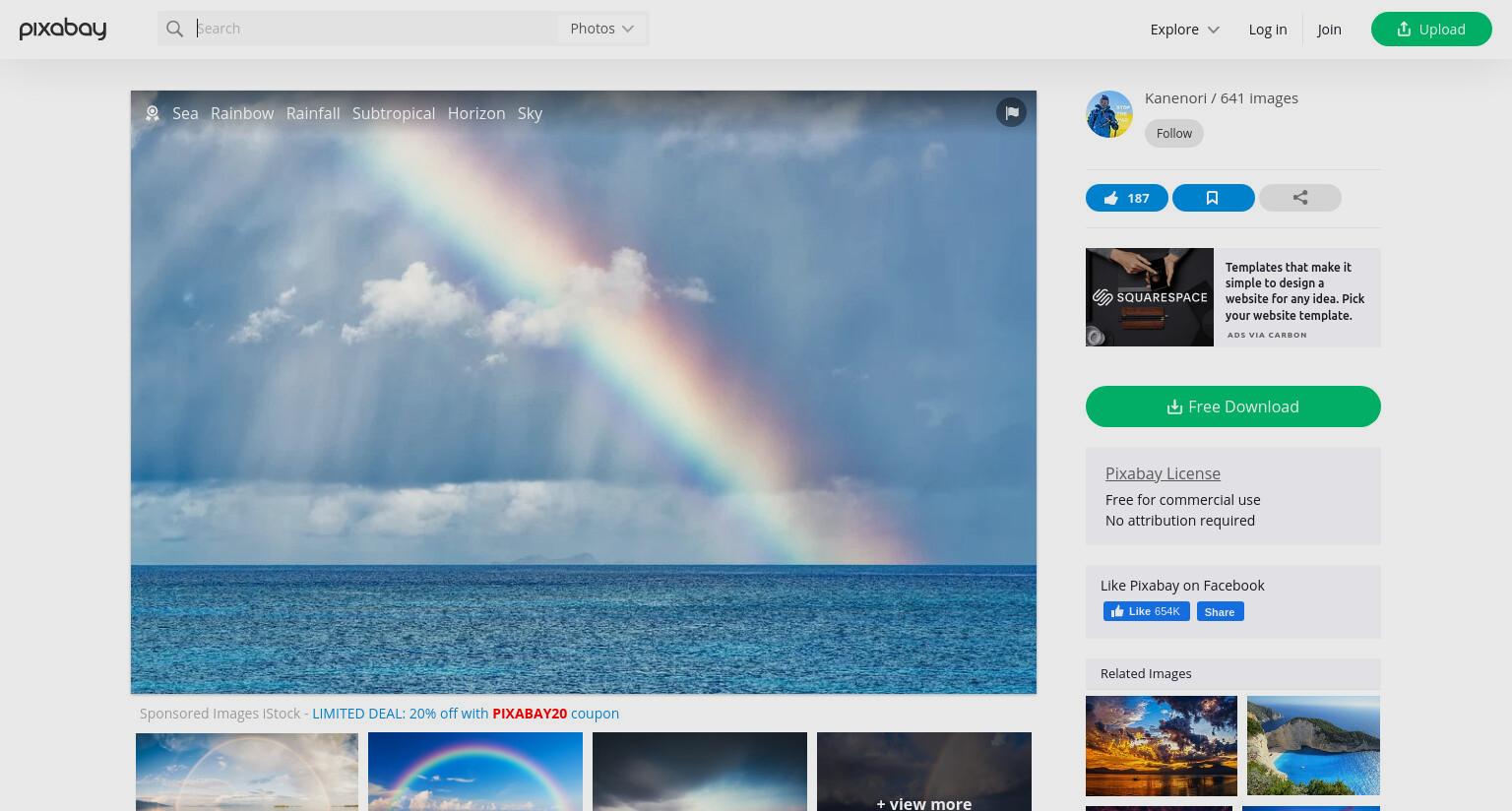Open the first sponsored rainbow arc thumbnail
This screenshot has height=811, width=1512.
[x=247, y=772]
